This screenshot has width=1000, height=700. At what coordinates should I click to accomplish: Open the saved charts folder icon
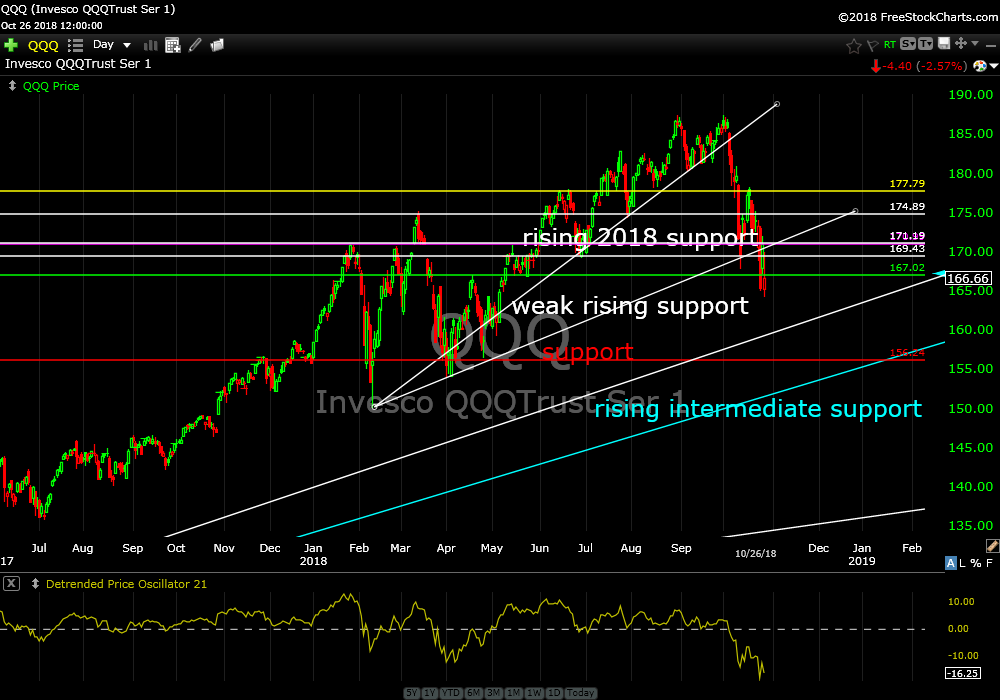coord(217,45)
